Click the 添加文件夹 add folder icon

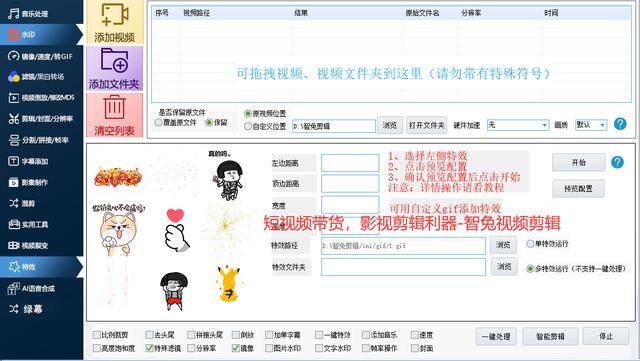tap(115, 68)
